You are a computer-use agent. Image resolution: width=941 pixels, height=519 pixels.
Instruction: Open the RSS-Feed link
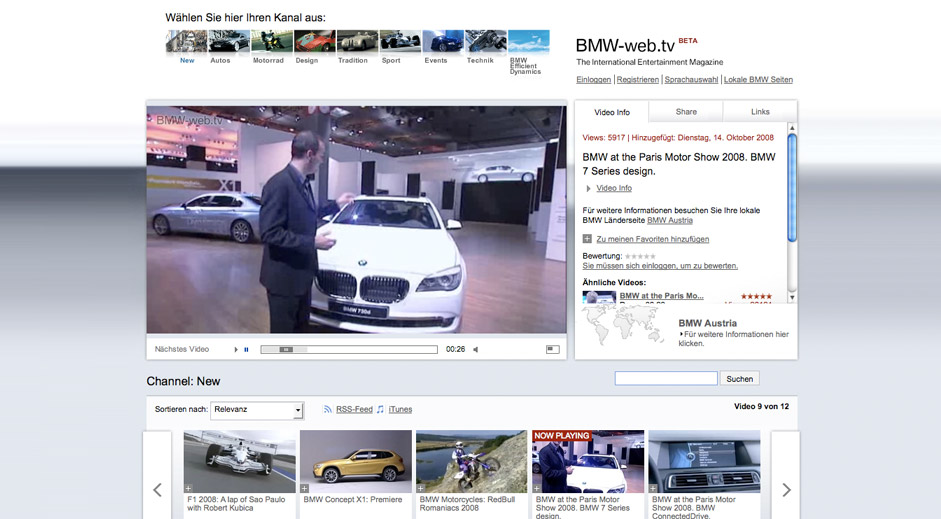(354, 409)
